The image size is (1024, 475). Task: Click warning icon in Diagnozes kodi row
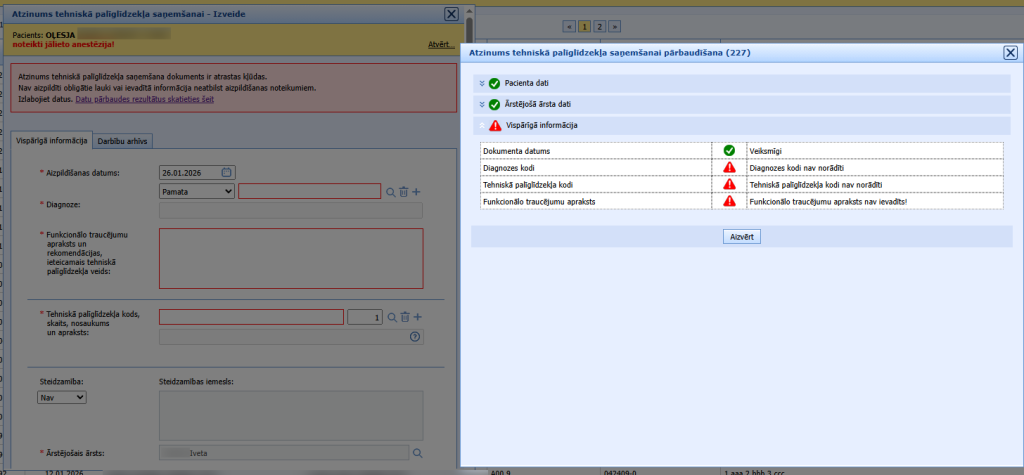[729, 168]
